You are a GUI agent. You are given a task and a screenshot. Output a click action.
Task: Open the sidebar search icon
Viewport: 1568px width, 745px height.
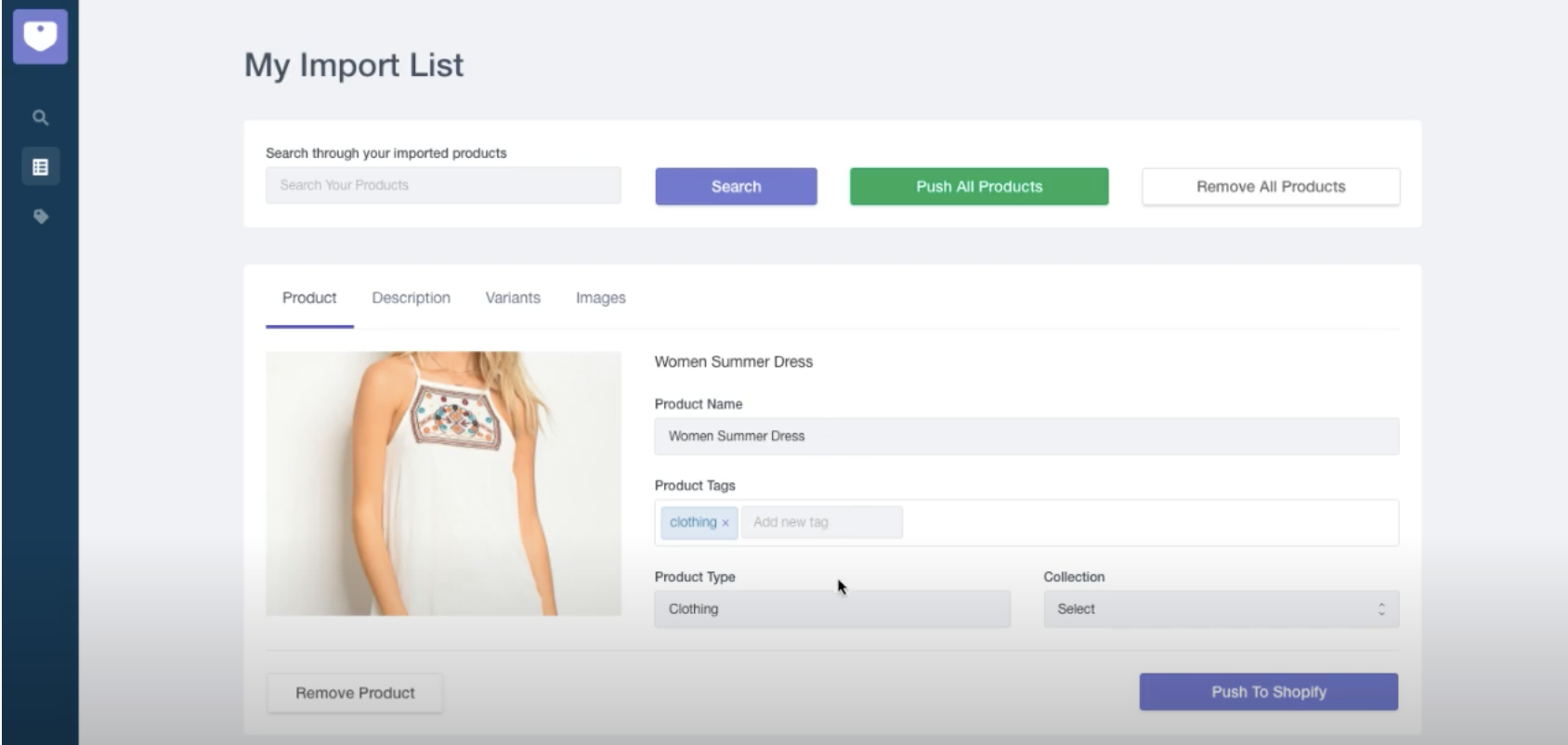pyautogui.click(x=40, y=118)
